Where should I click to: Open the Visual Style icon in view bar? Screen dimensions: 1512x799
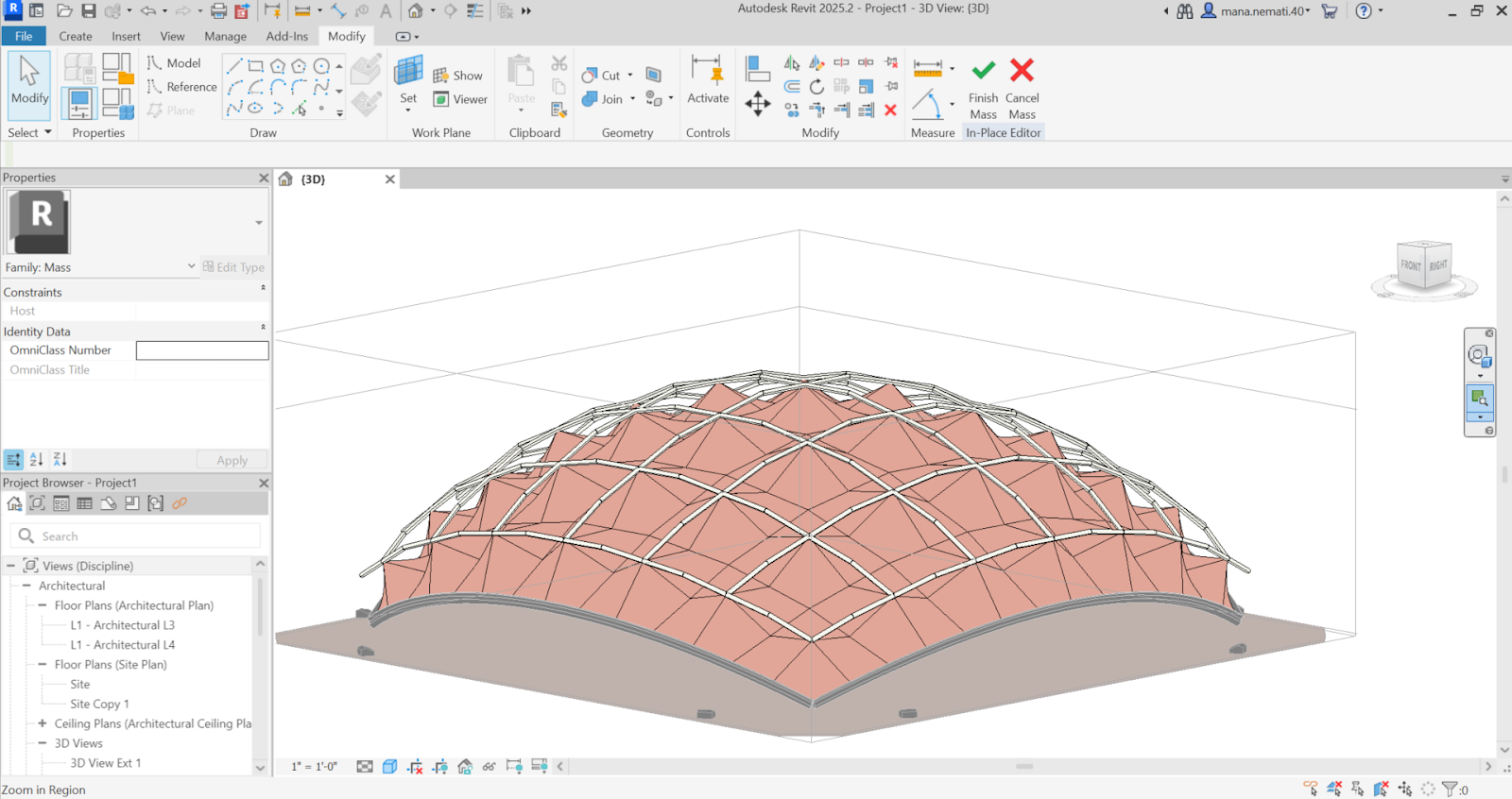point(389,767)
